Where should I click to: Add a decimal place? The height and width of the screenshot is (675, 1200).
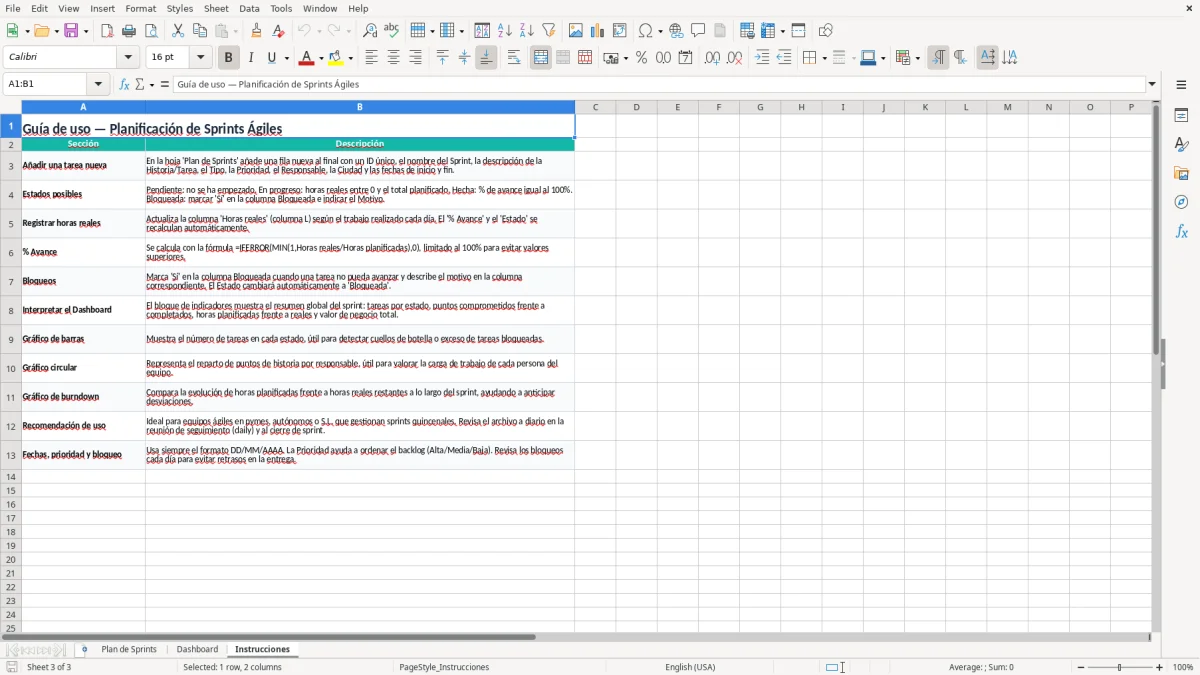(x=712, y=58)
